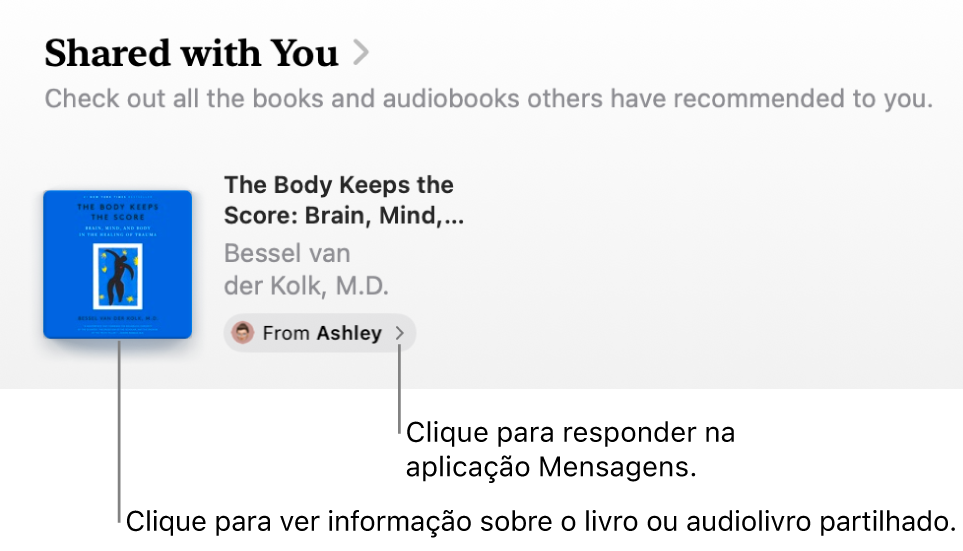Click the title text printed on book cover
963x551 pixels.
[x=117, y=211]
